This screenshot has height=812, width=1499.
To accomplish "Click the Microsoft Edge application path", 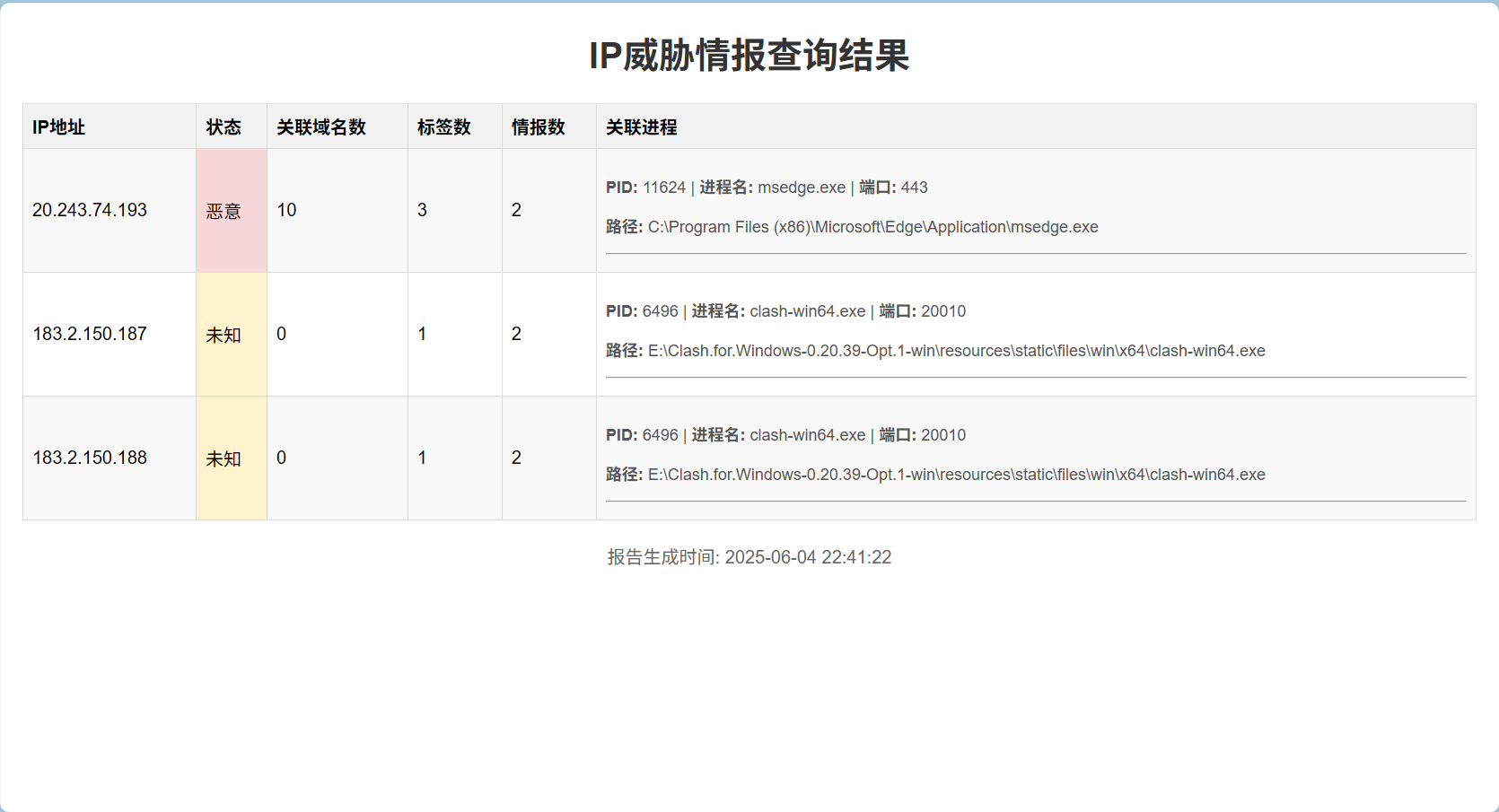I will pos(872,227).
